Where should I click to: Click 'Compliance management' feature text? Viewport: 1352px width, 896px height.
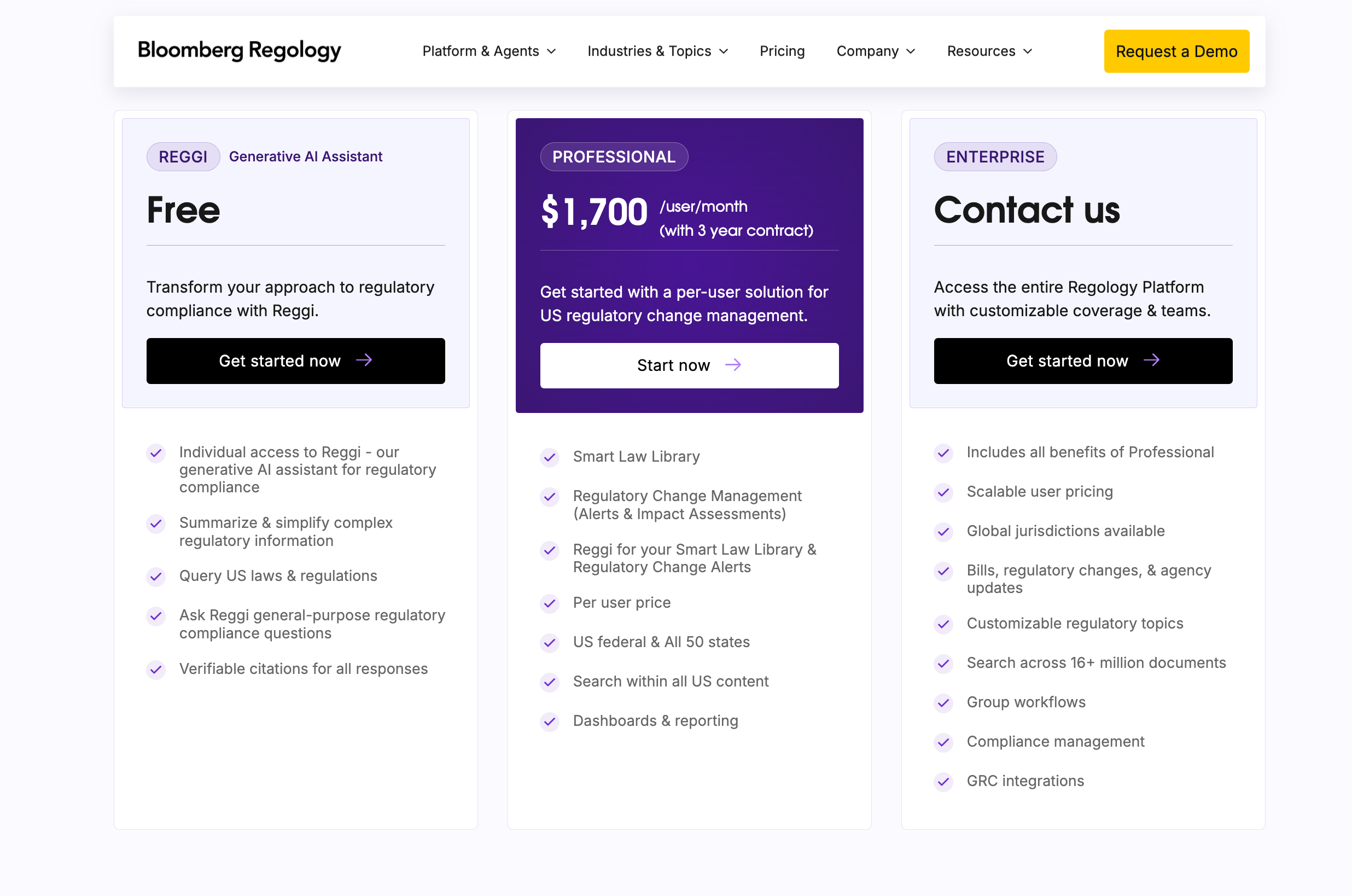pos(1055,741)
